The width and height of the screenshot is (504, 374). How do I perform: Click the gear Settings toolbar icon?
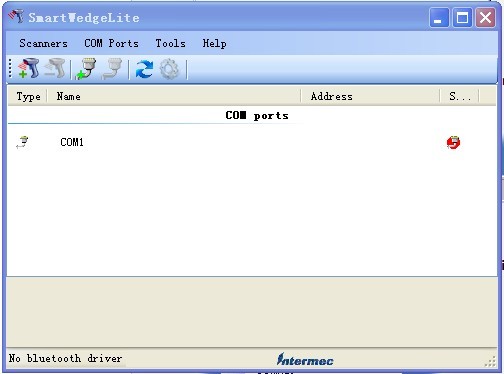click(x=169, y=69)
